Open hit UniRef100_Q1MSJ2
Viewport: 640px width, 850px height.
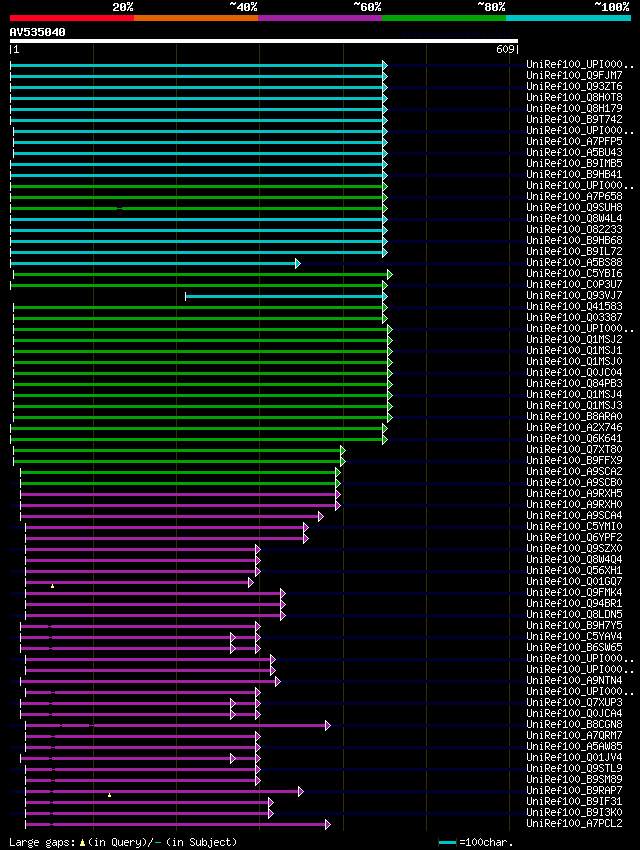point(574,339)
